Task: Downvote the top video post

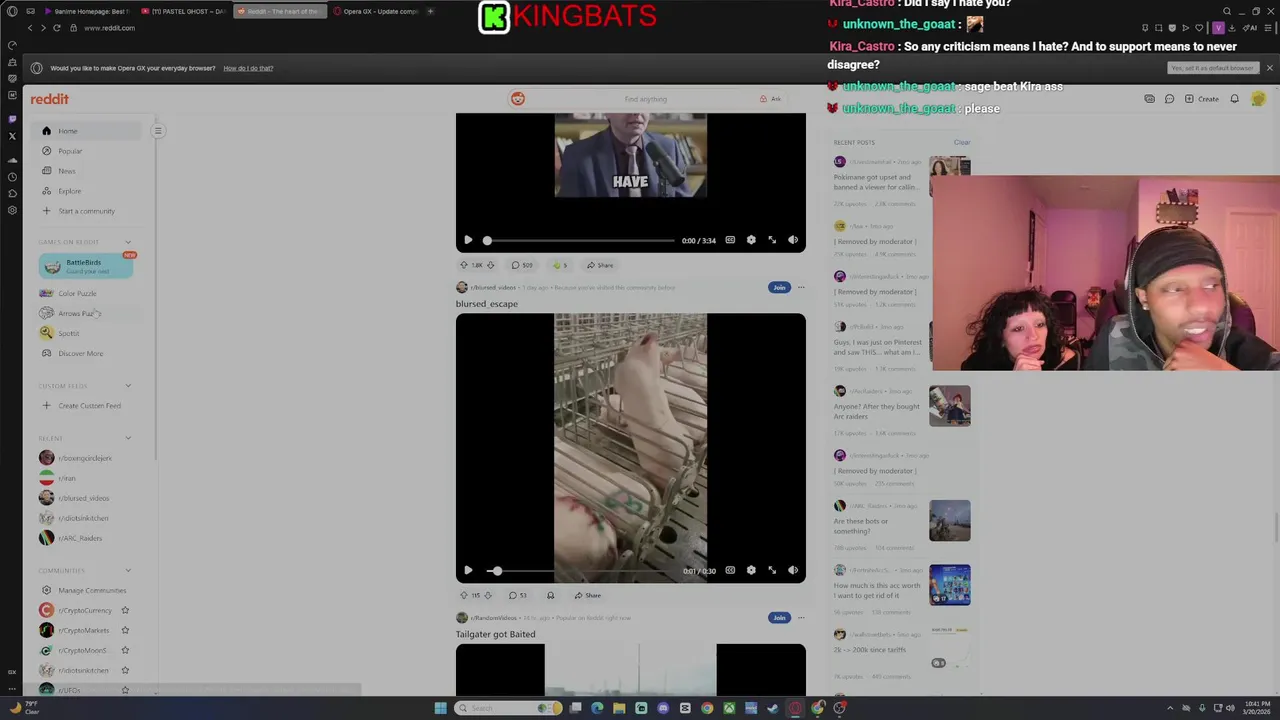Action: click(x=492, y=265)
